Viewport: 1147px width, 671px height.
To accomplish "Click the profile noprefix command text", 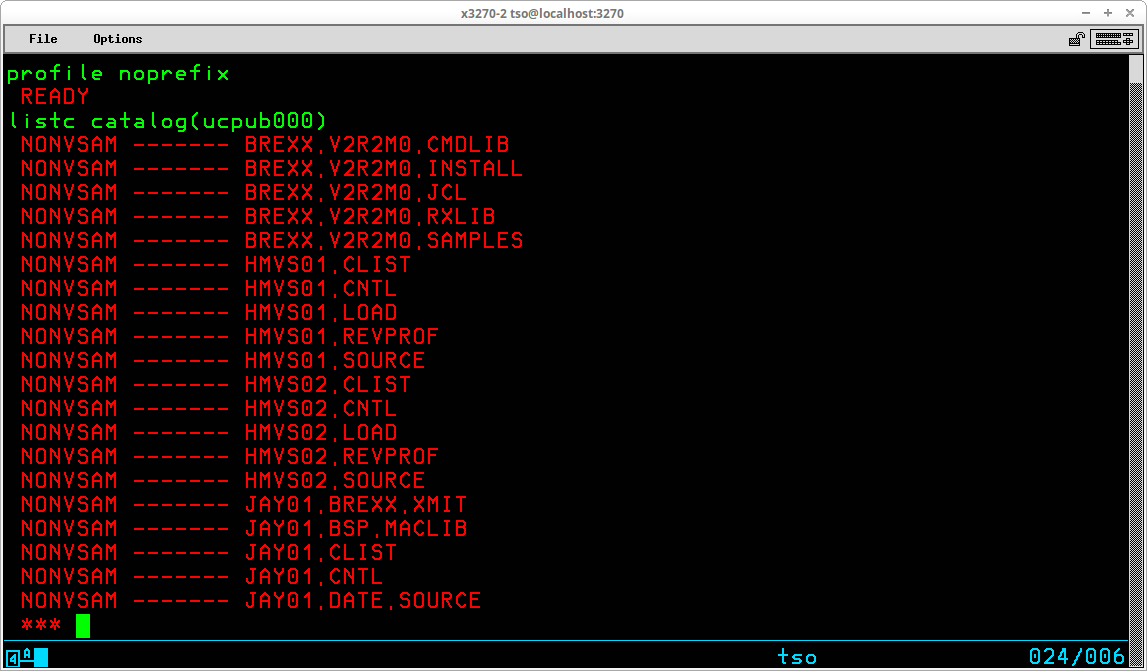I will coord(119,74).
